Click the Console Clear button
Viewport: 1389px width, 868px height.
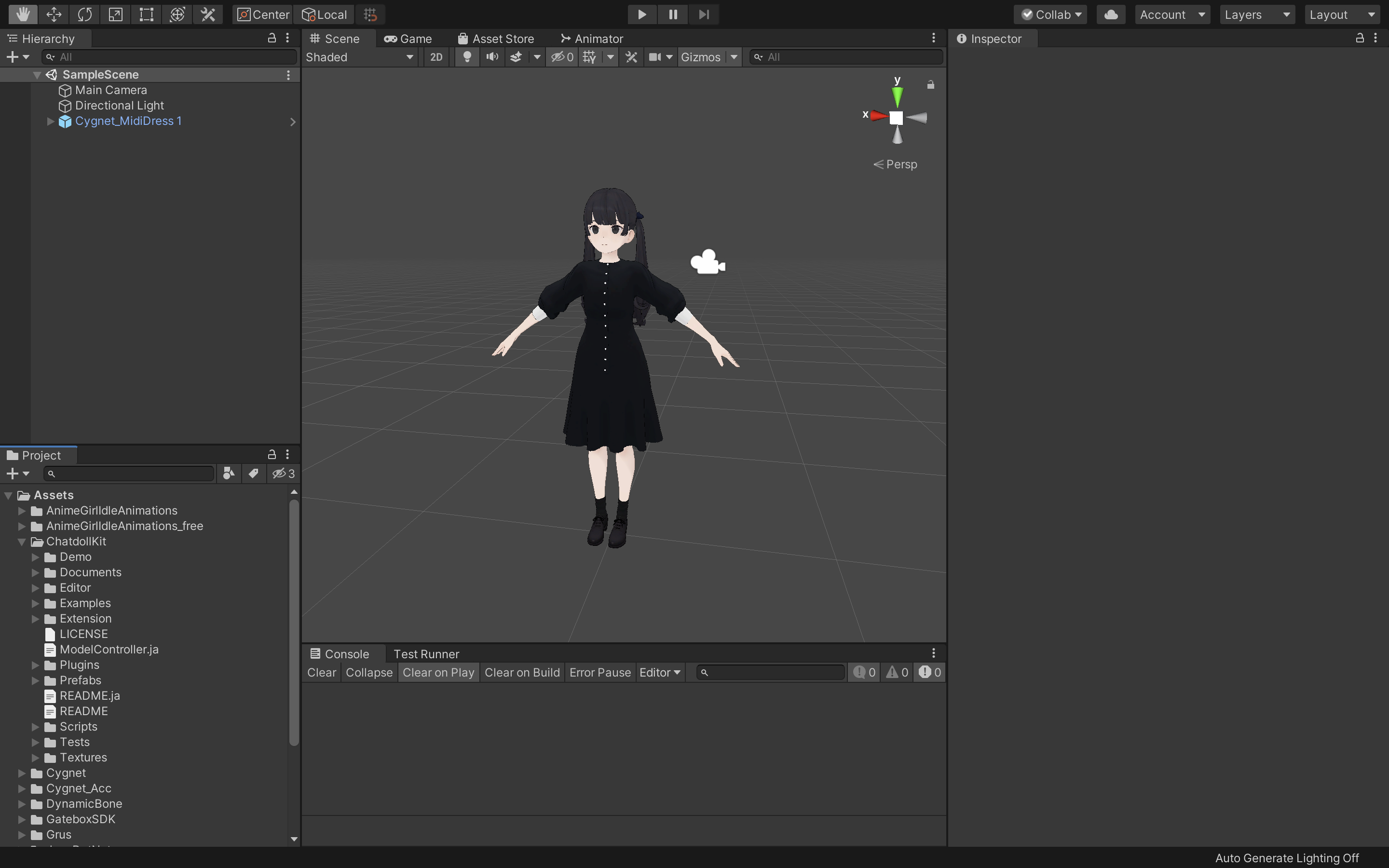click(x=321, y=672)
